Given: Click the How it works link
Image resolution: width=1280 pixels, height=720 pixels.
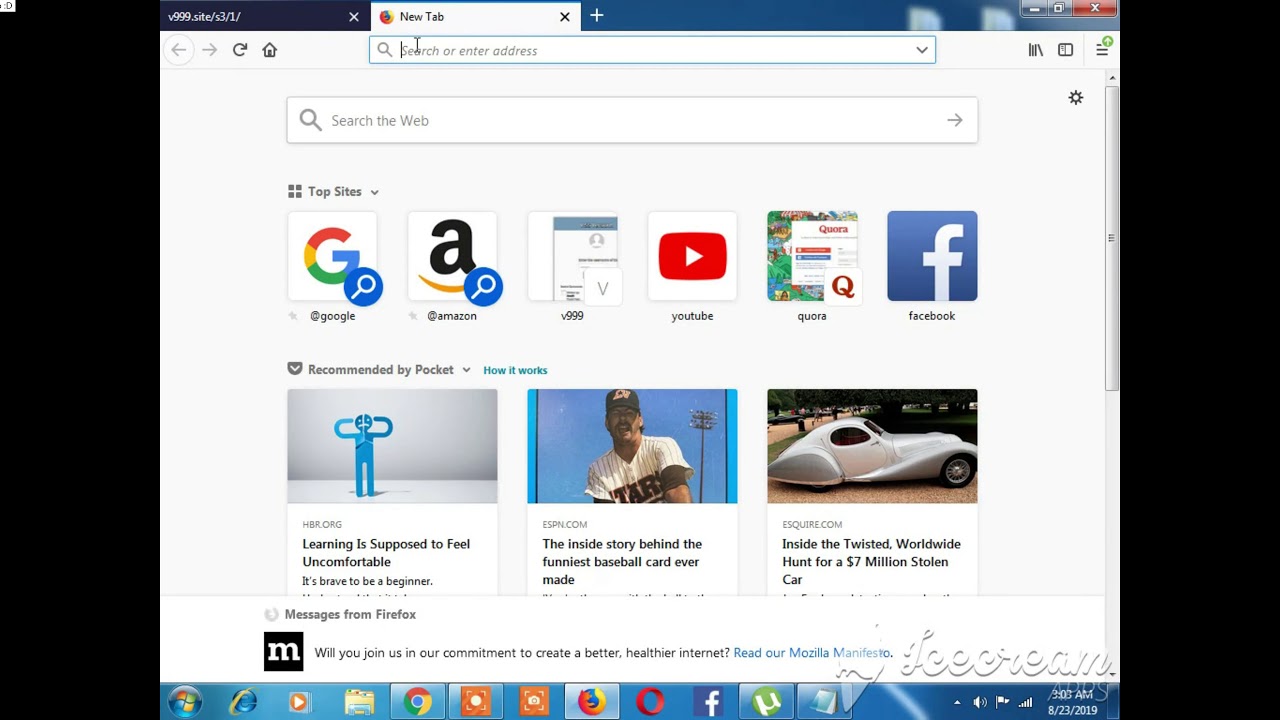Looking at the screenshot, I should coord(515,370).
